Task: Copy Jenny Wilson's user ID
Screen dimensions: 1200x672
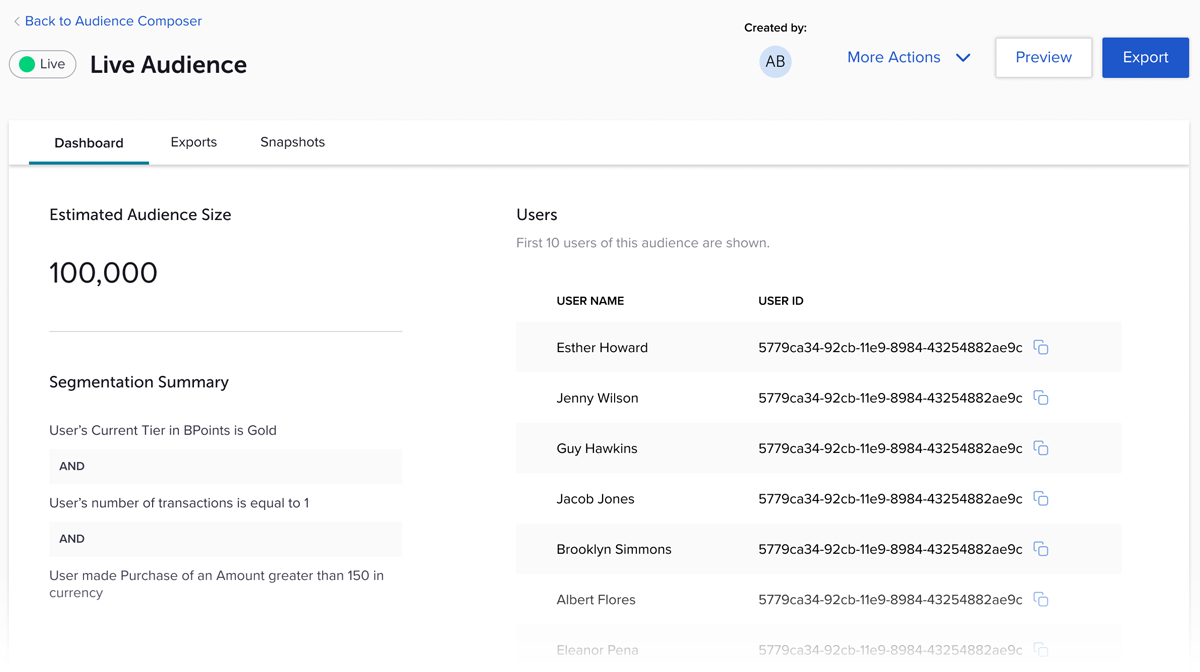Action: coord(1040,398)
